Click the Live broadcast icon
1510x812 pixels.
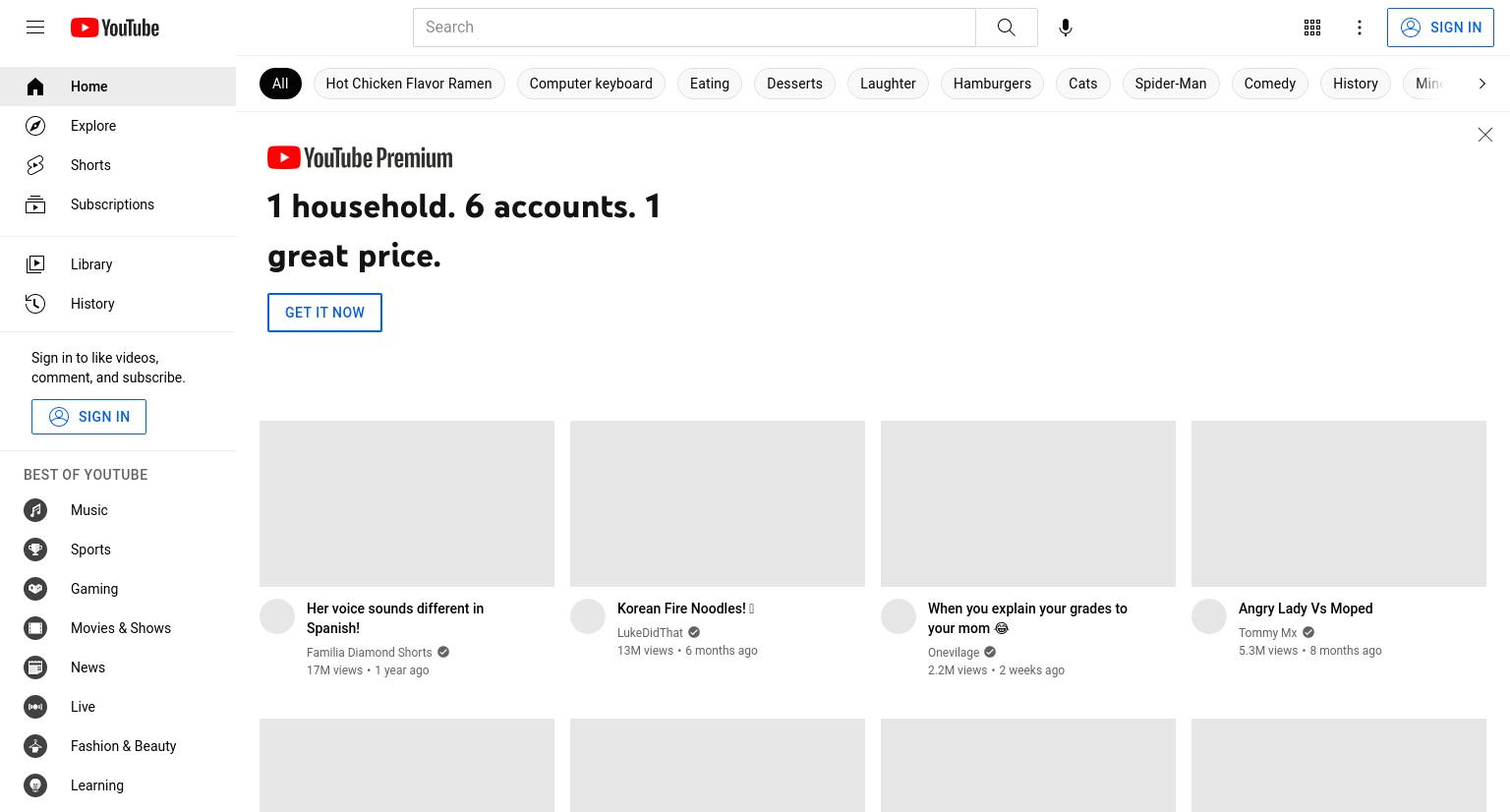[x=35, y=707]
